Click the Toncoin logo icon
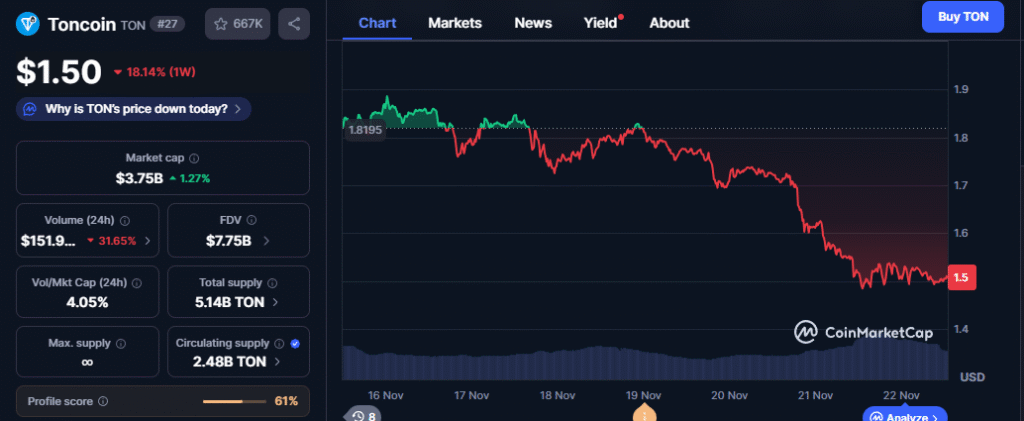 pos(29,23)
